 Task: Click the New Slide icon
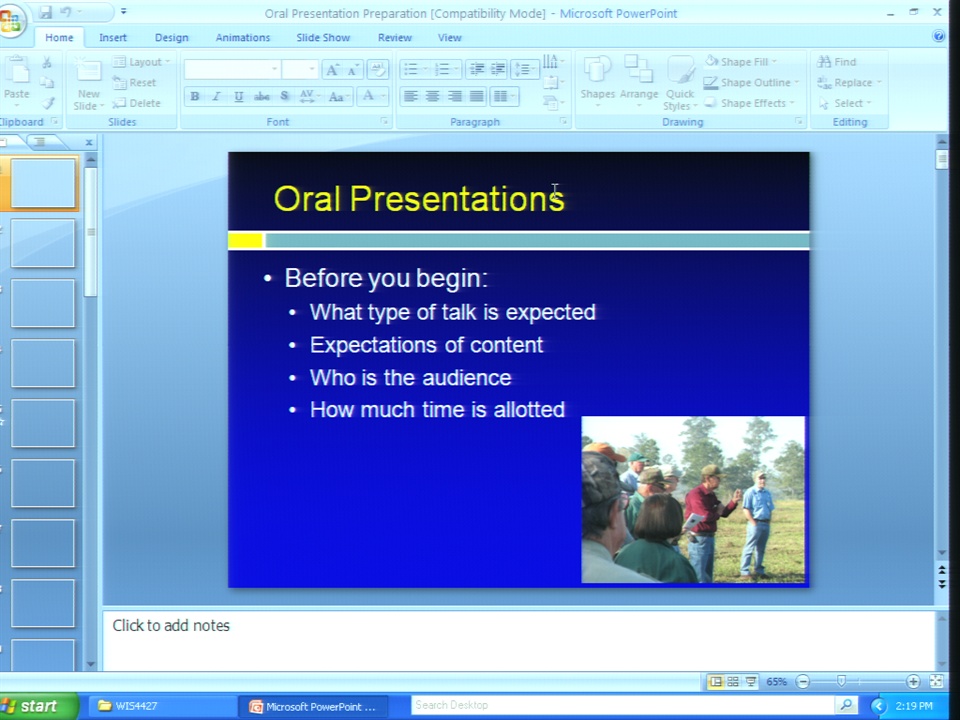88,71
